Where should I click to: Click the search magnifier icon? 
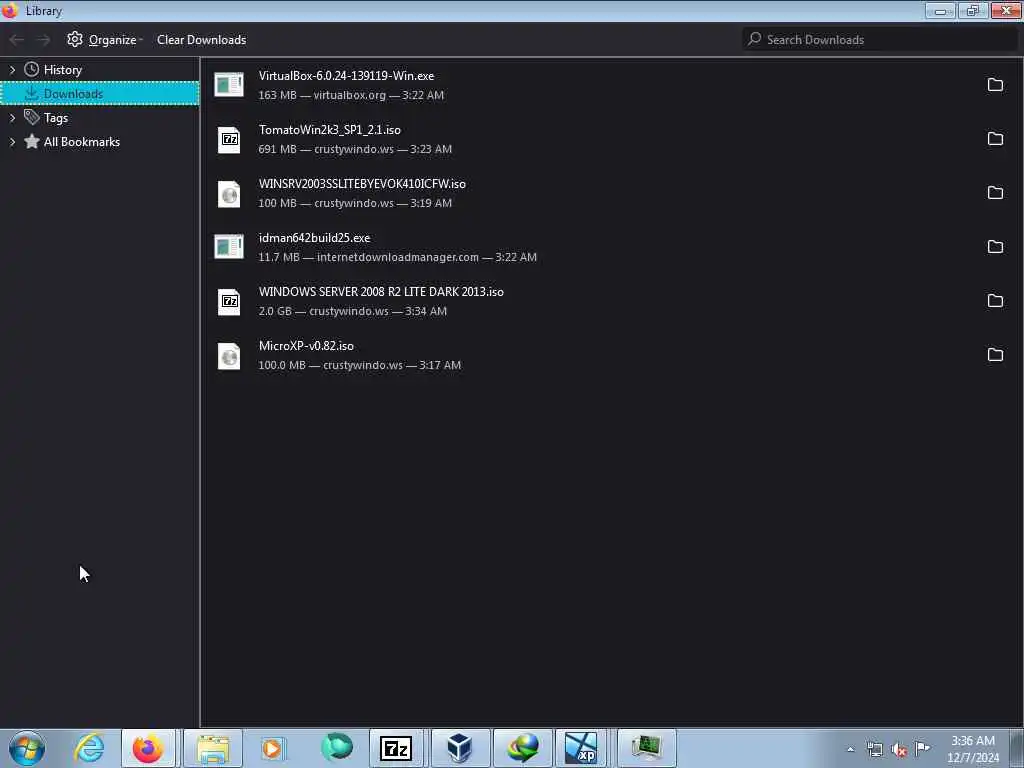click(754, 39)
